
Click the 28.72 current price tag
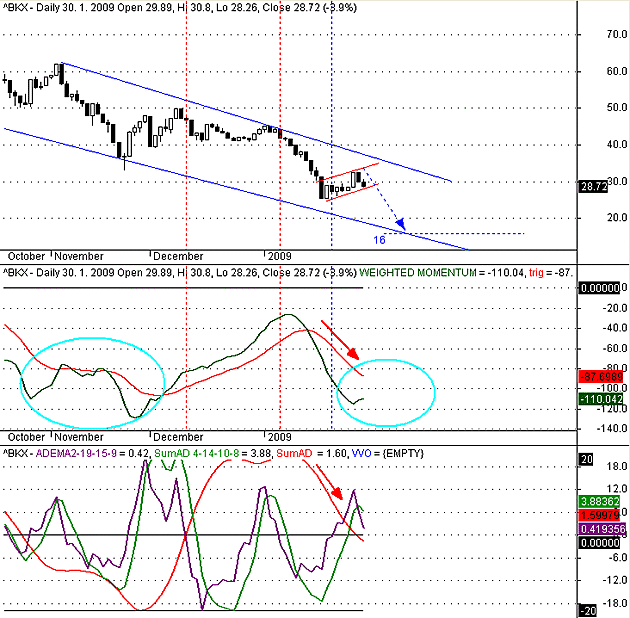click(593, 186)
